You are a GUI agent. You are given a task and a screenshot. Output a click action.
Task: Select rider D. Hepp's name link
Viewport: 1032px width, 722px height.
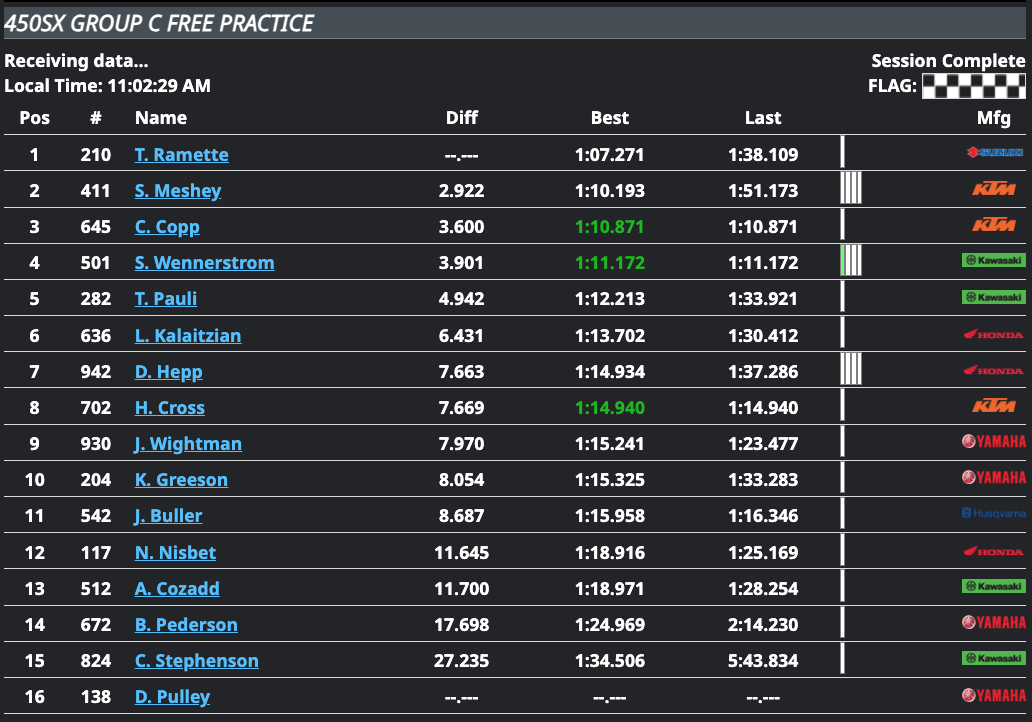[168, 372]
